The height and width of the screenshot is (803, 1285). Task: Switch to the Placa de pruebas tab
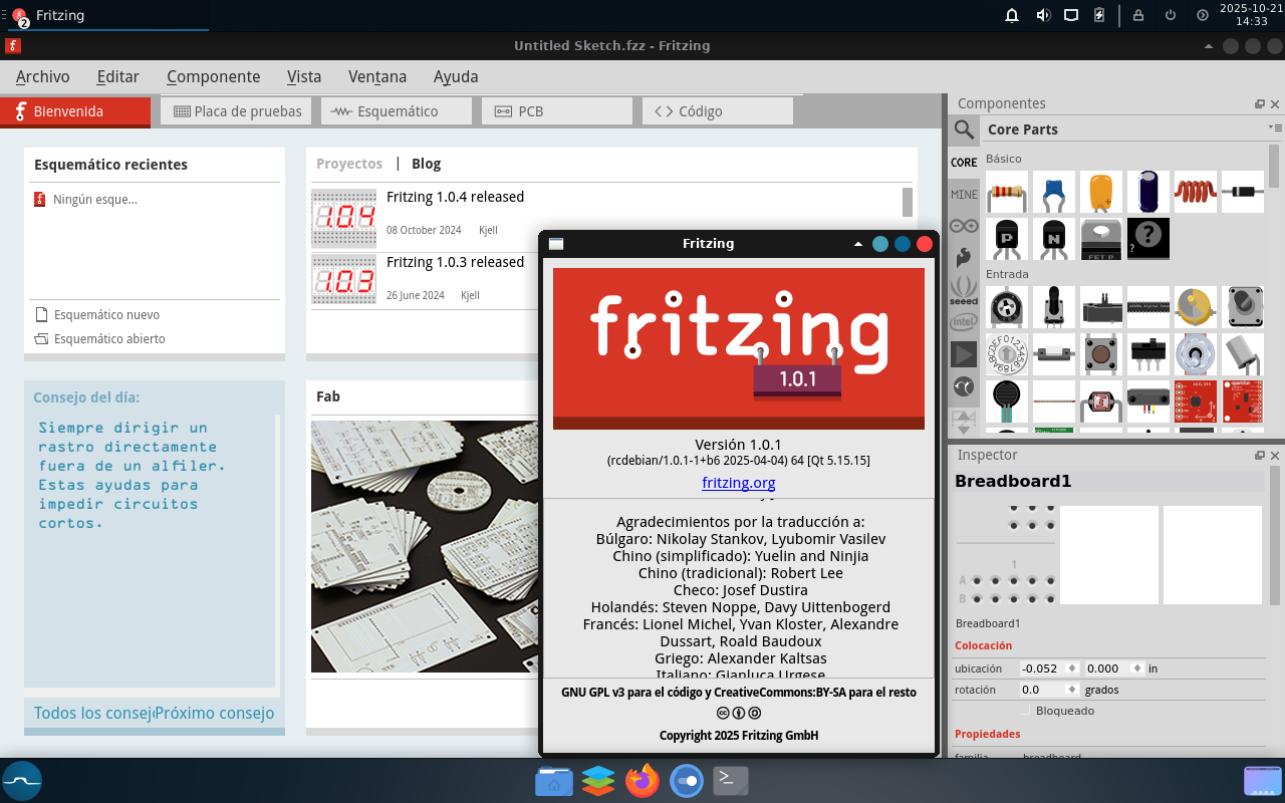coord(237,112)
